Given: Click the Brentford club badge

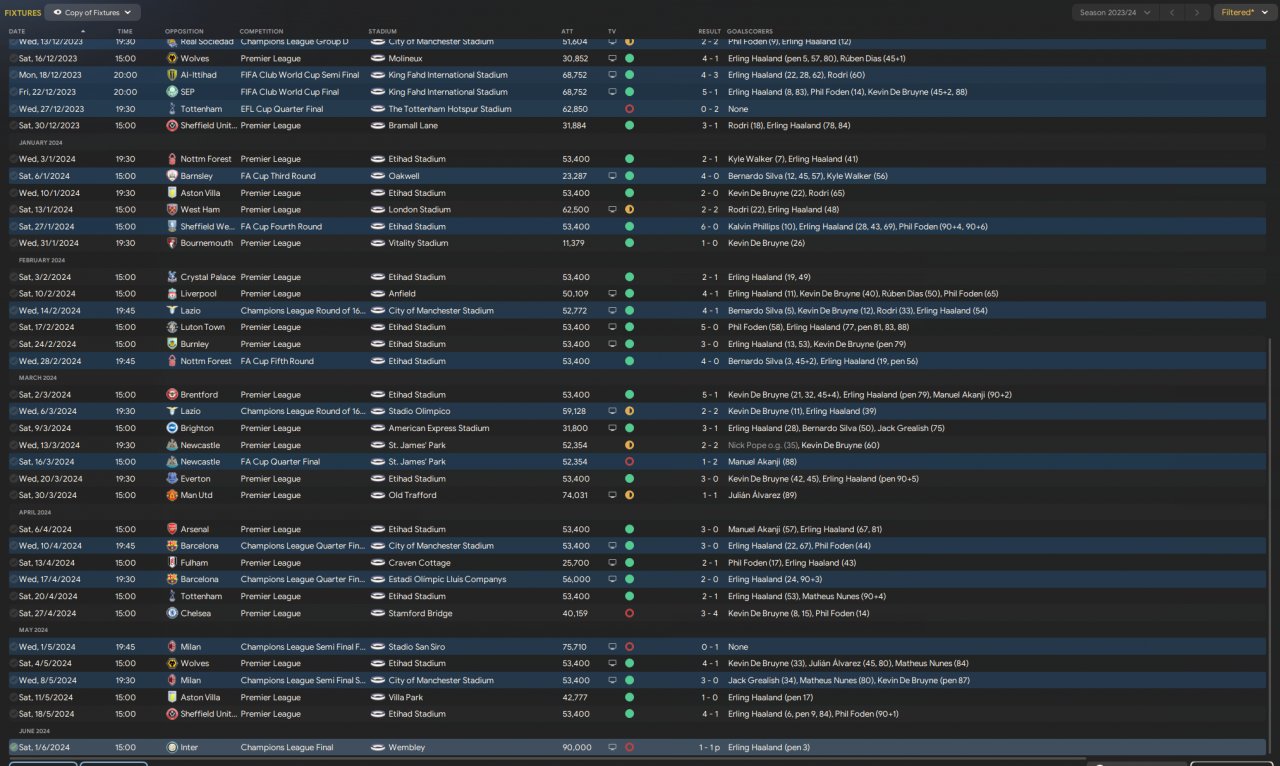Looking at the screenshot, I should coord(172,395).
